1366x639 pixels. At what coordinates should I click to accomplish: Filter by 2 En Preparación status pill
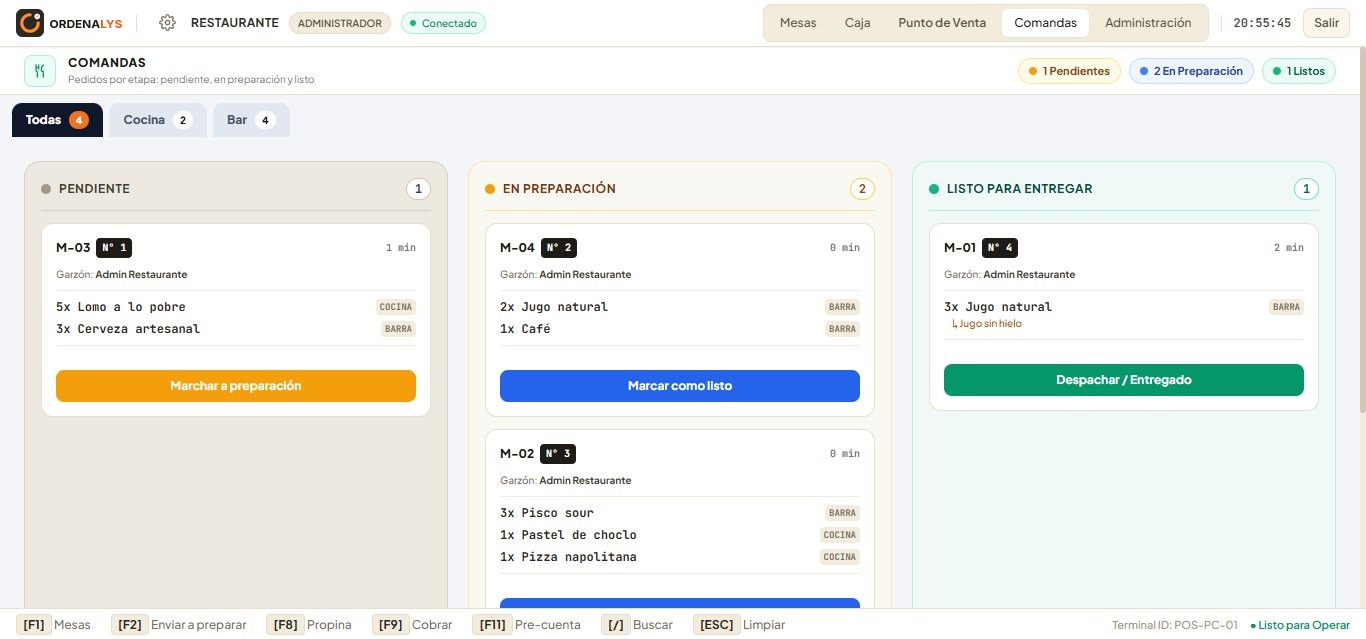click(x=1191, y=71)
